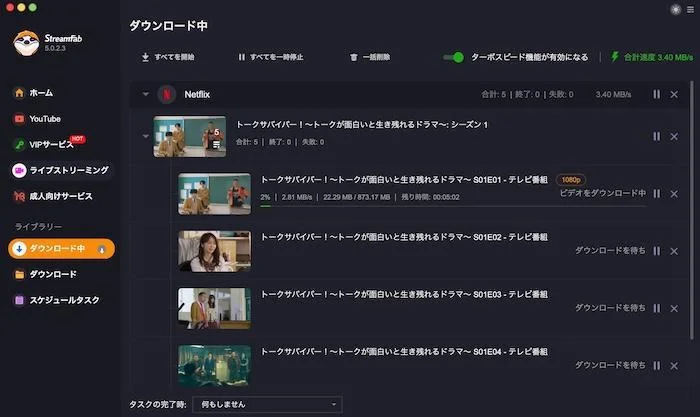Click the HOT badge on VIPサービス
The width and height of the screenshot is (700, 417).
[x=78, y=139]
